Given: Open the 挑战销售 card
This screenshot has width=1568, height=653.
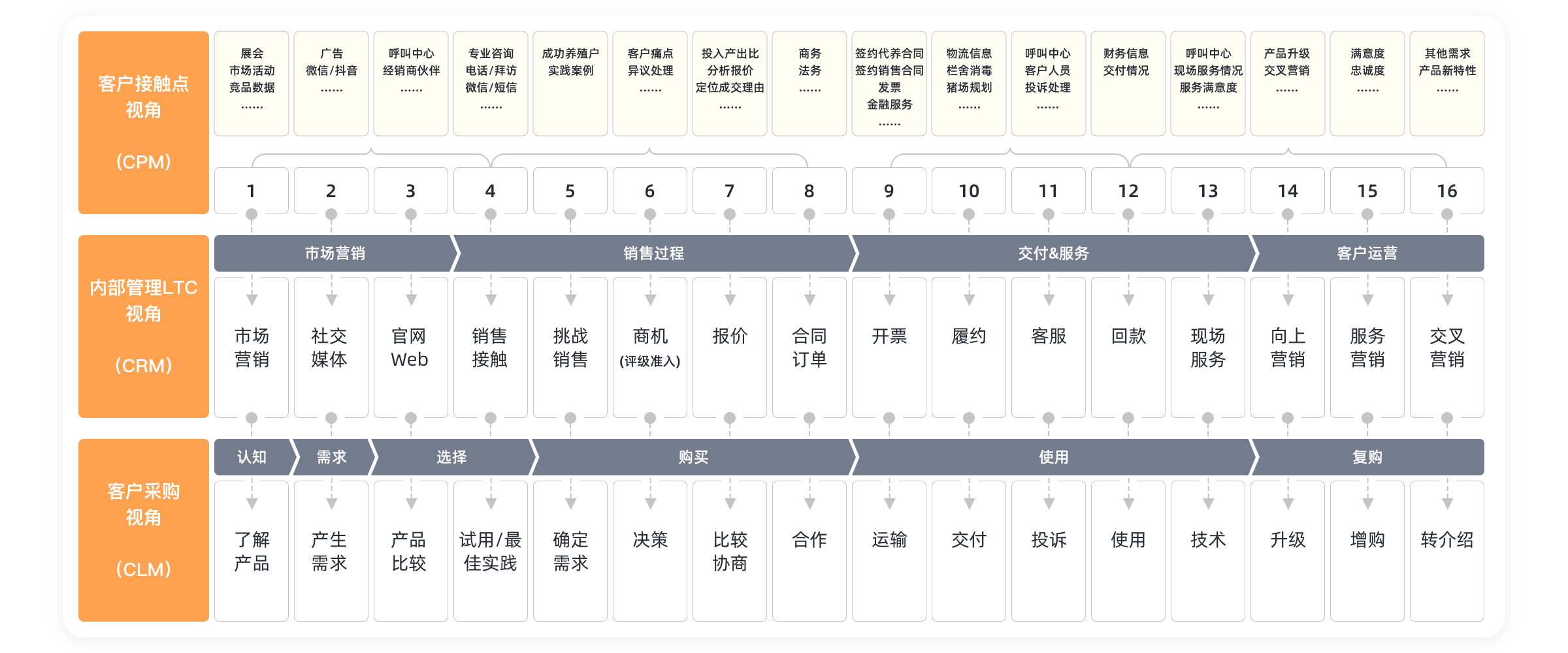Looking at the screenshot, I should [x=570, y=348].
